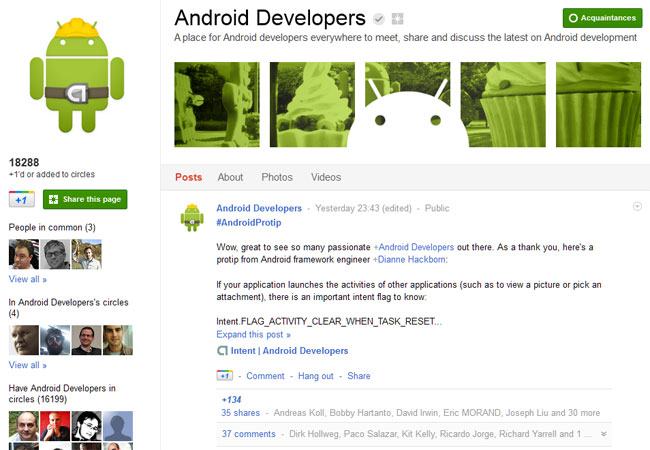Open fourth avatar in Android Developers's circles
This screenshot has width=650, height=450.
click(x=118, y=340)
